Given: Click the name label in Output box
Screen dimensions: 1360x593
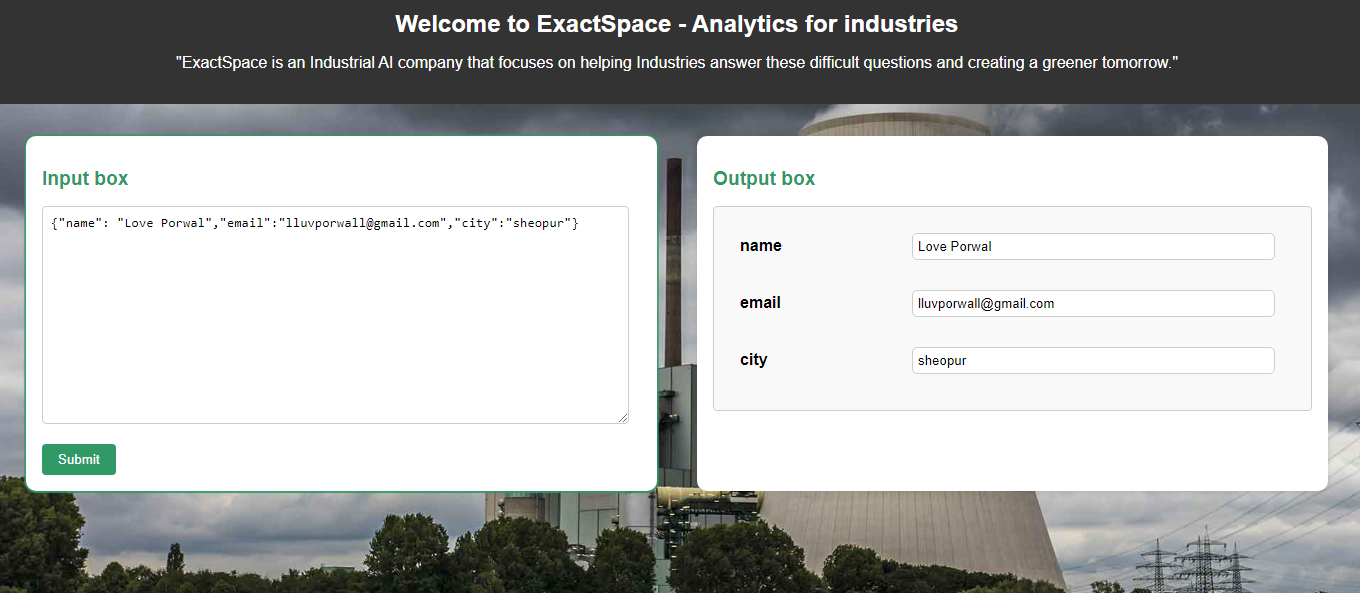Looking at the screenshot, I should point(760,246).
